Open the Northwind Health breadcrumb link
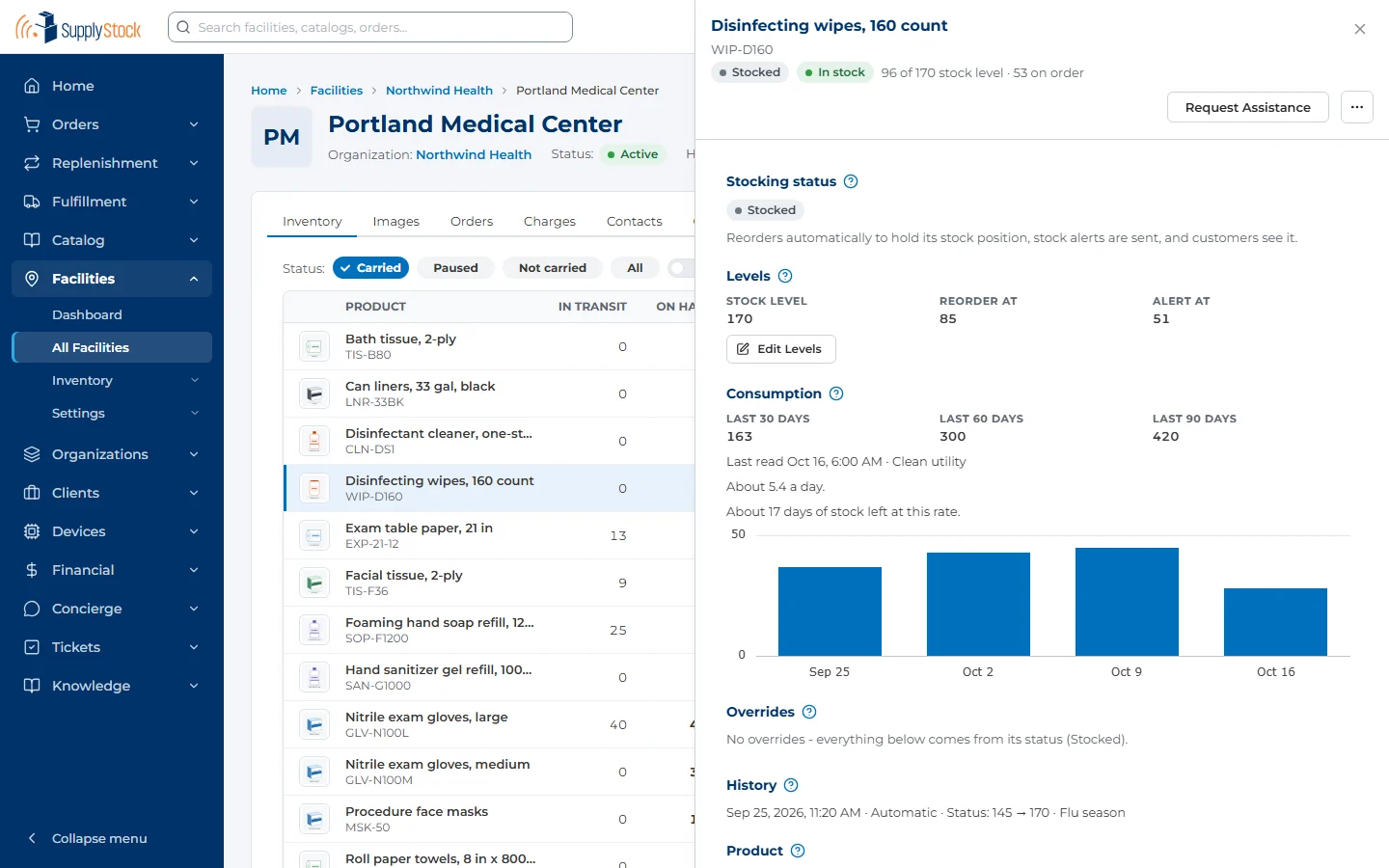Screen dimensions: 1389x868 tap(439, 91)
